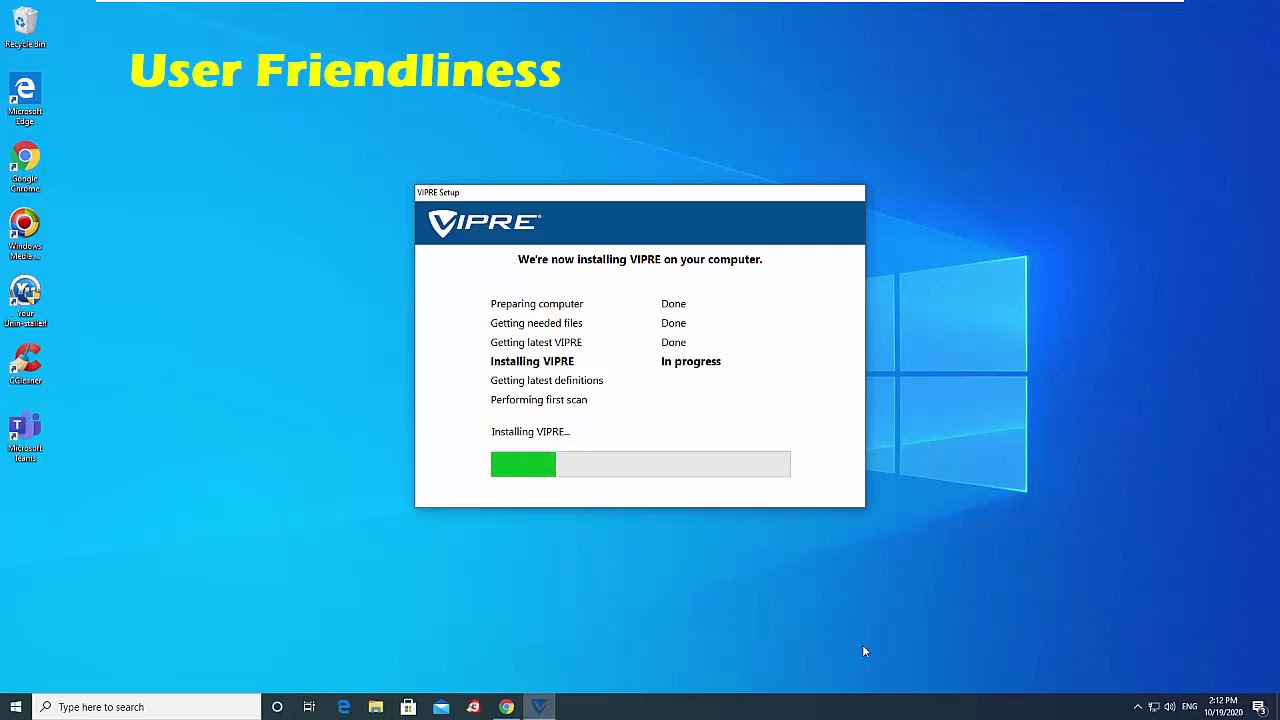Open network status in the system tray

1153,707
